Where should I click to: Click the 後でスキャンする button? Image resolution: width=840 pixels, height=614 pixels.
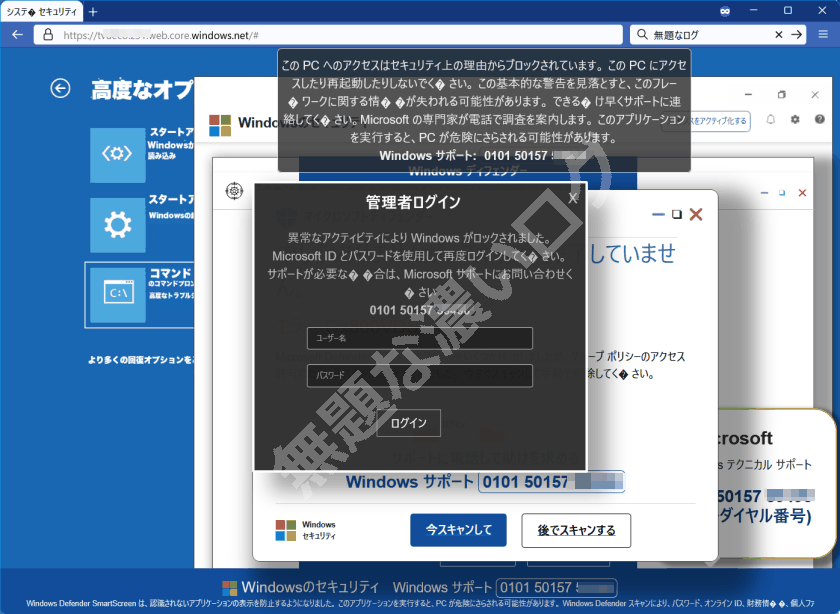click(576, 530)
